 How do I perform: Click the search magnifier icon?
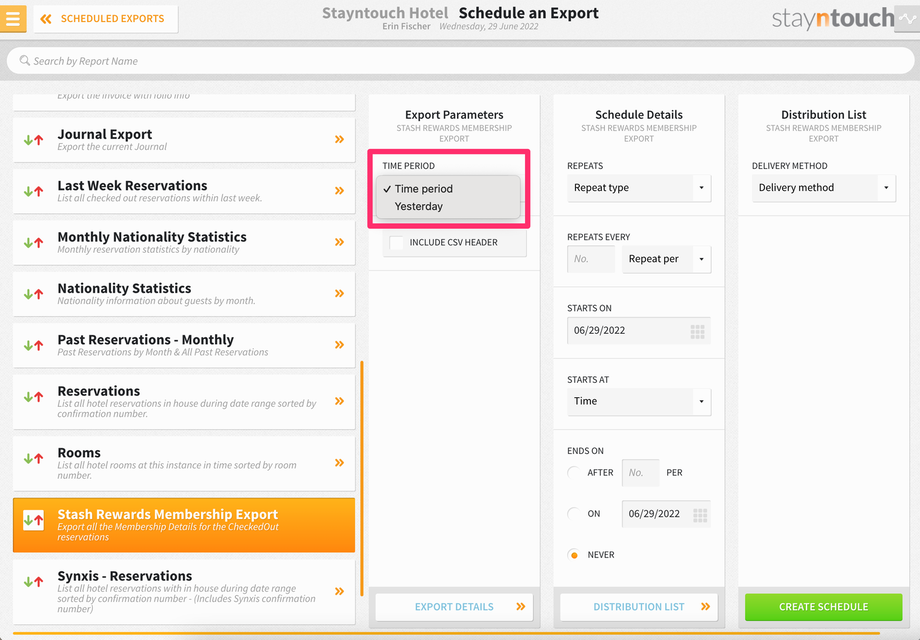(x=25, y=60)
